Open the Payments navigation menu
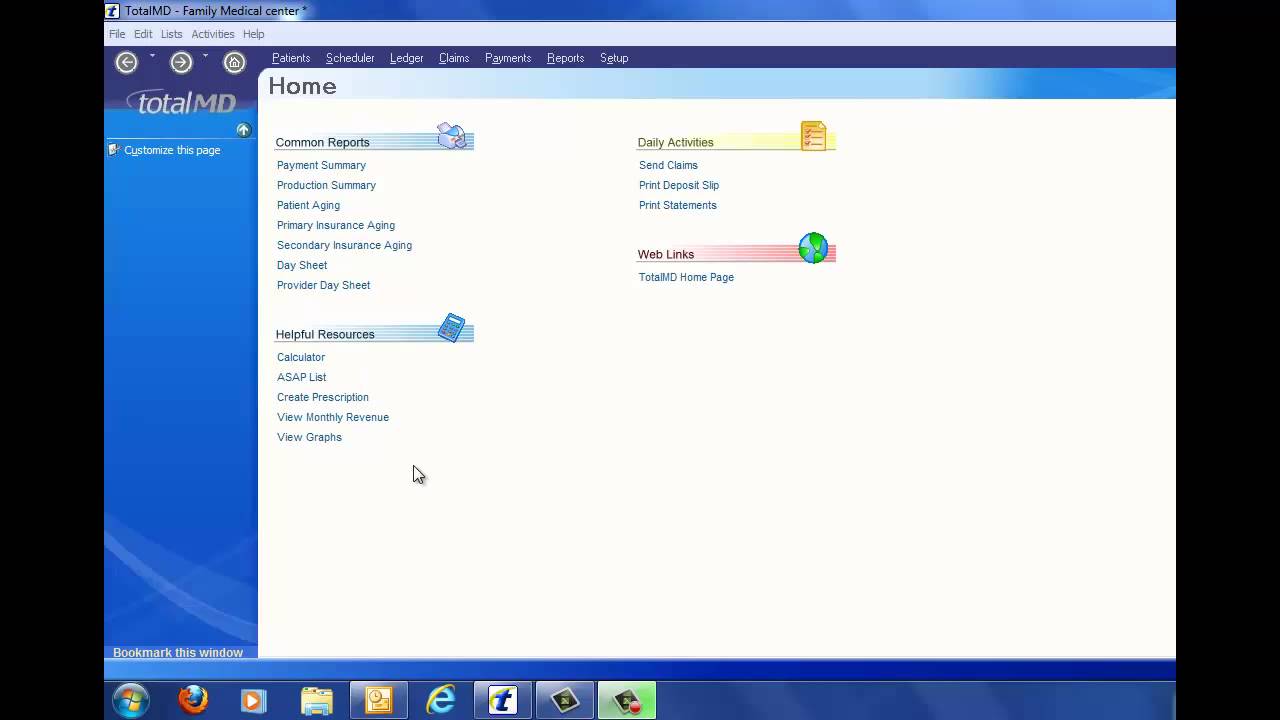The height and width of the screenshot is (720, 1280). pyautogui.click(x=508, y=58)
